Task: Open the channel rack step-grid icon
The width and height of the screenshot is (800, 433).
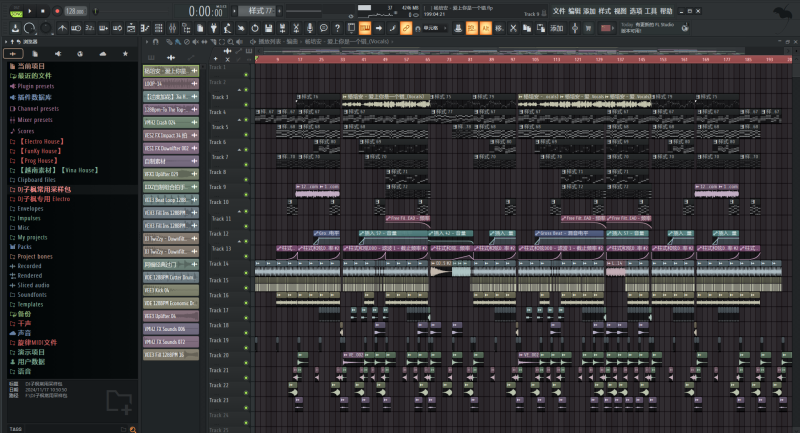Action: [x=159, y=28]
